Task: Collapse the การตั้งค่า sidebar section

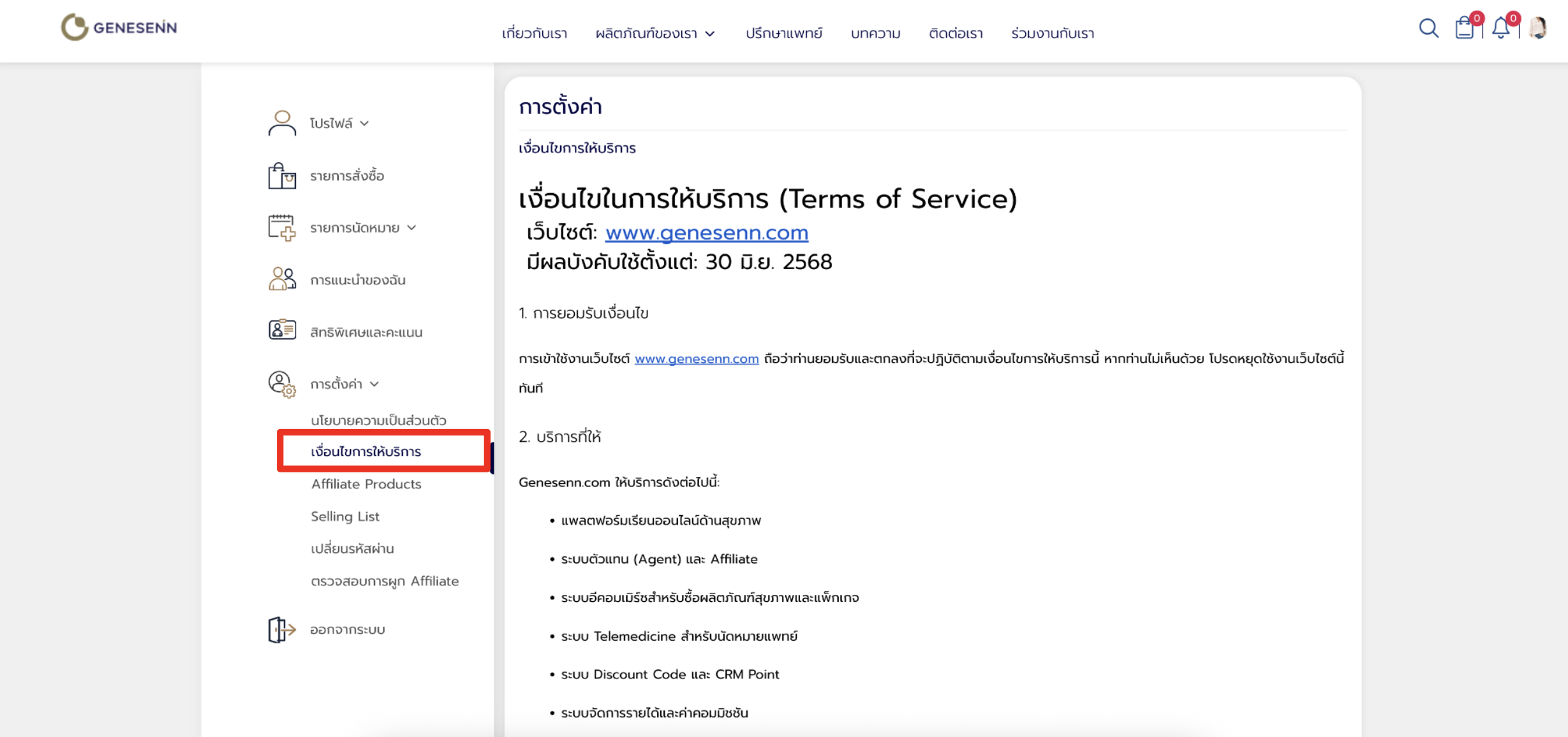Action: (374, 384)
